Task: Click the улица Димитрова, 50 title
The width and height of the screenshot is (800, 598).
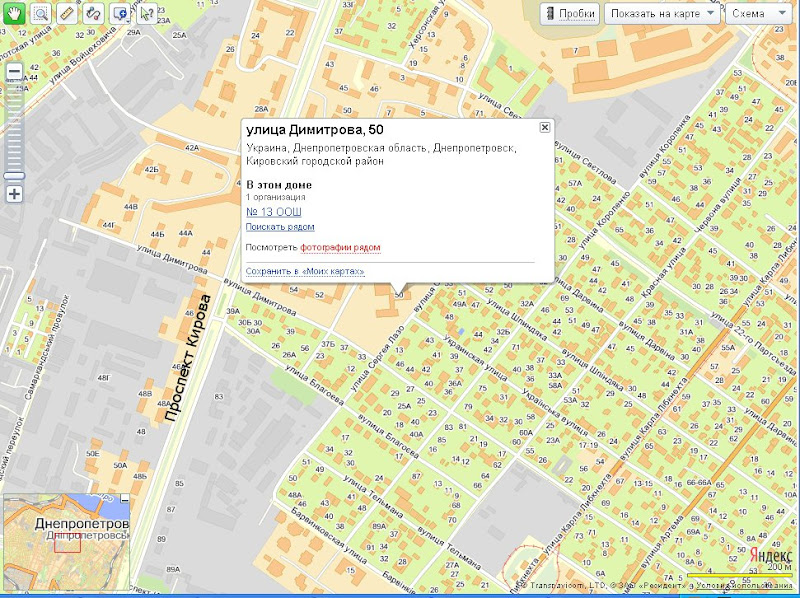Action: [x=315, y=130]
